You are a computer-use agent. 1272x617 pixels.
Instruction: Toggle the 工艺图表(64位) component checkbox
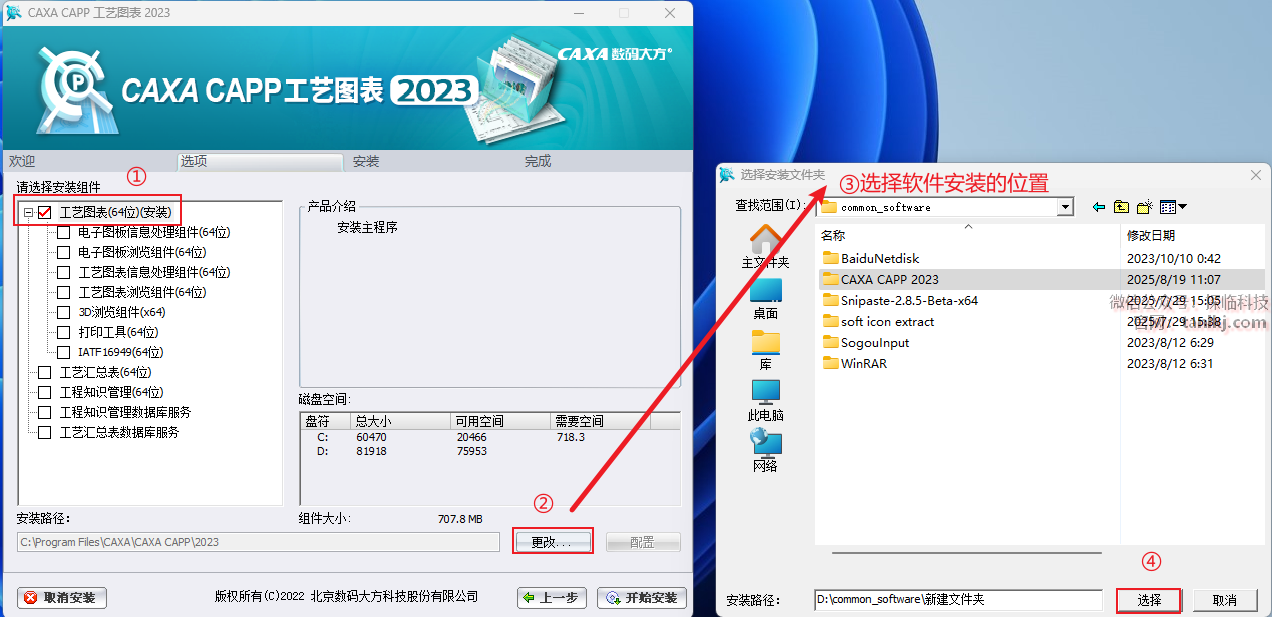click(45, 212)
